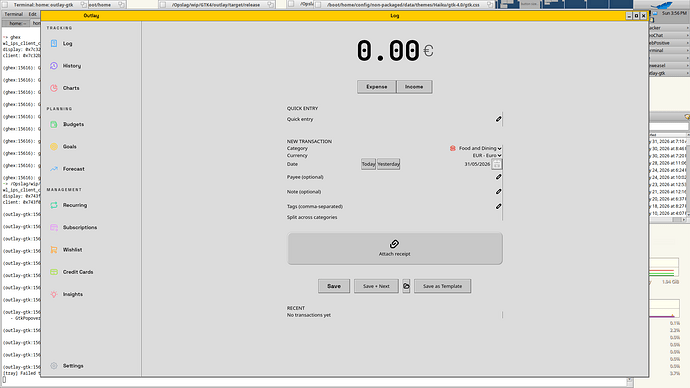This screenshot has height=388, width=690.
Task: Switch to the /Opslag/wip/GTK4/outlay/target/release window tab
Action: pyautogui.click(x=216, y=5)
